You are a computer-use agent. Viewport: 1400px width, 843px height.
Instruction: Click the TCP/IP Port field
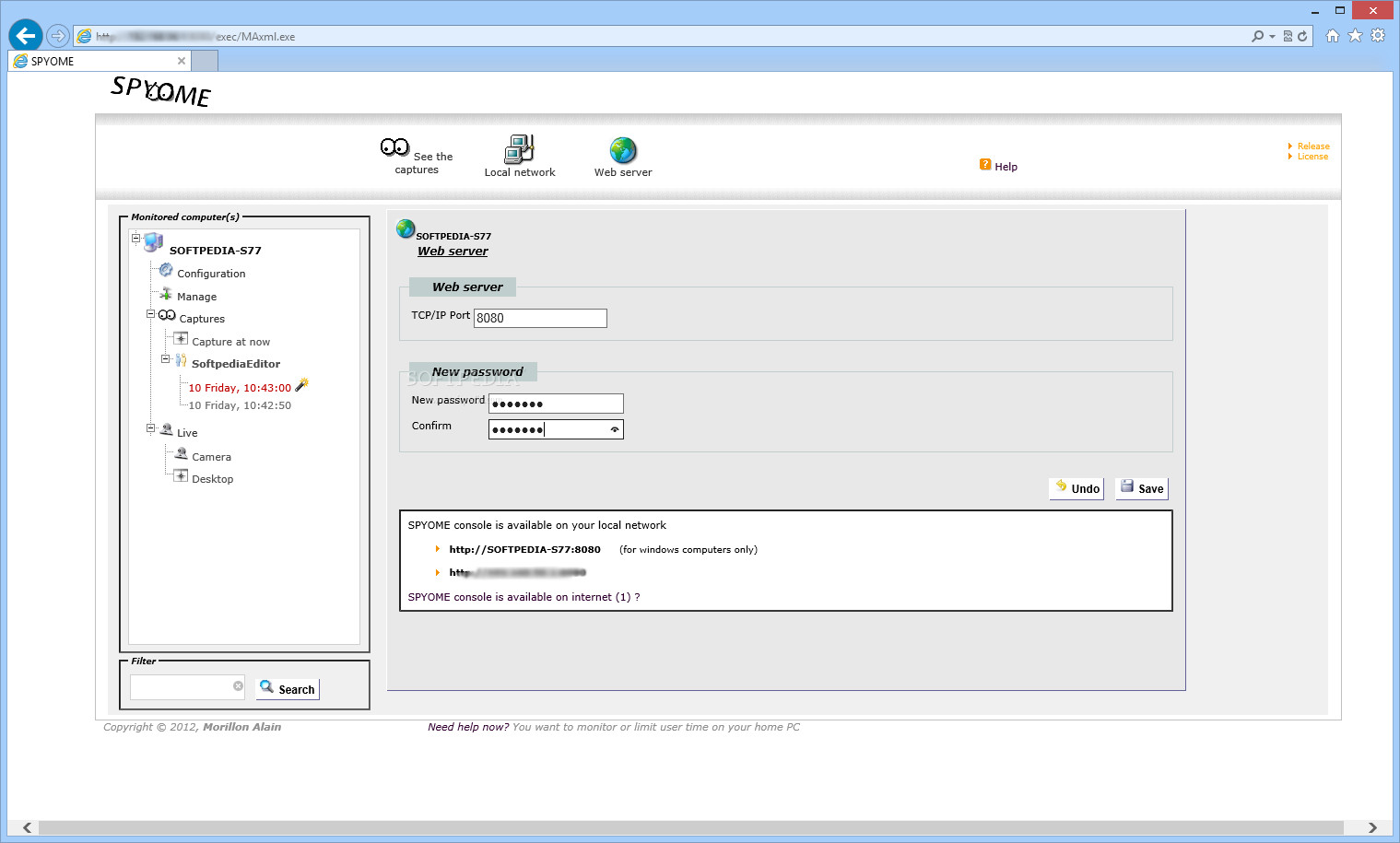point(540,318)
